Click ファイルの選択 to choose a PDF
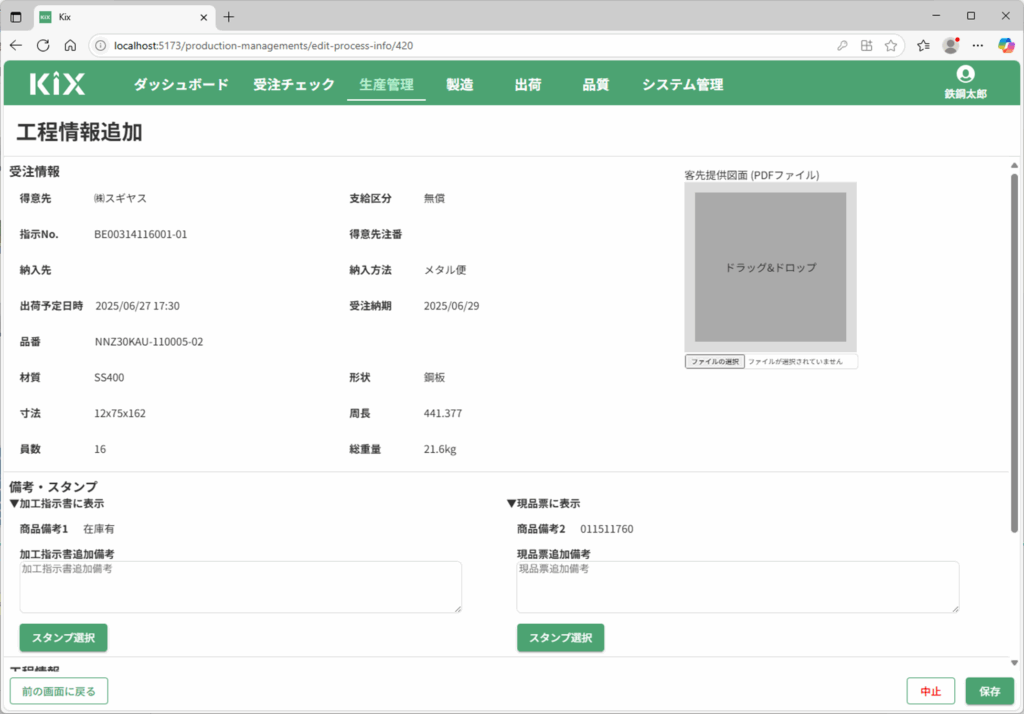Viewport: 1024px width, 714px height. [x=714, y=361]
